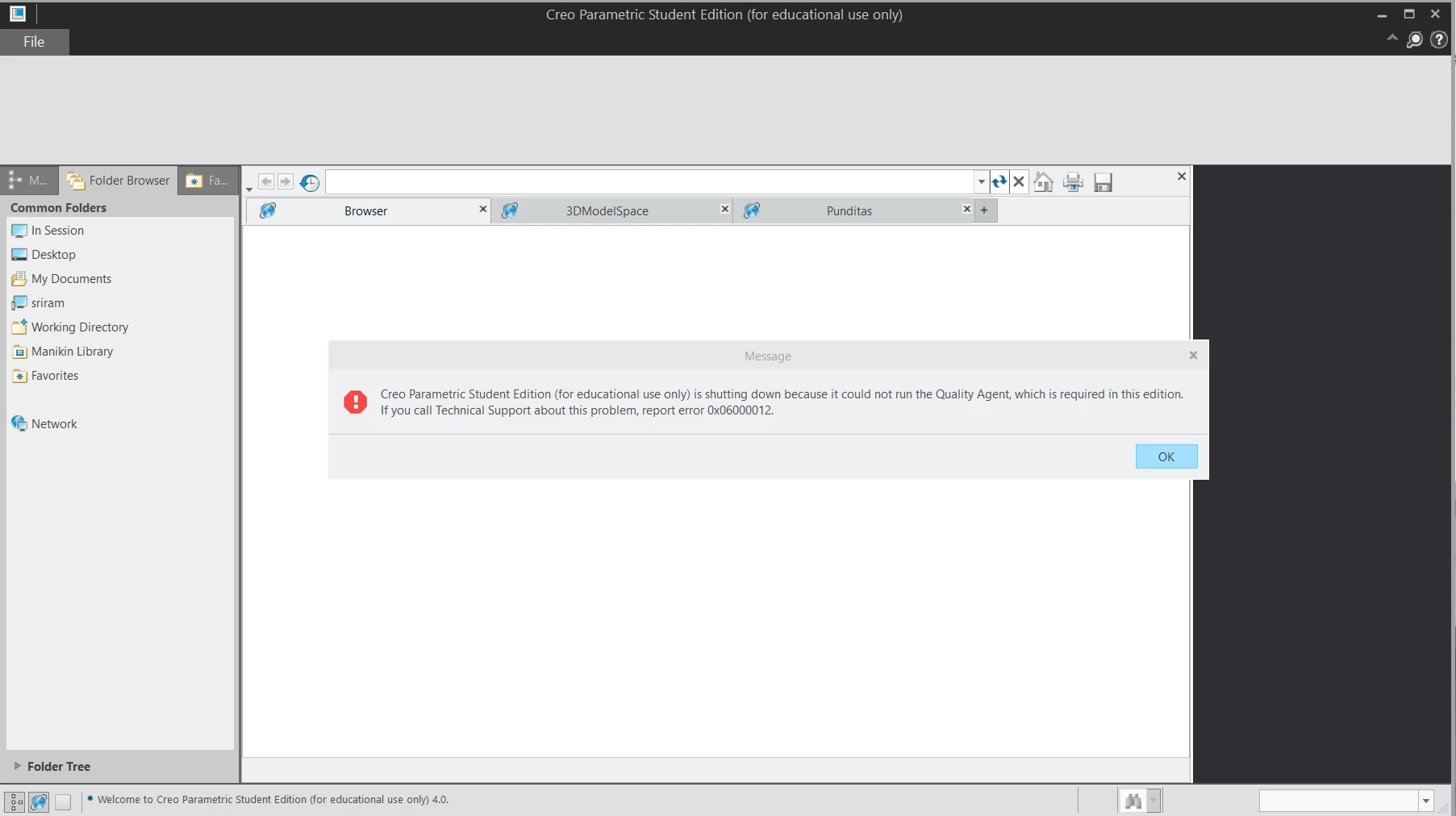The height and width of the screenshot is (816, 1456).
Task: Switch to the Model Tree tab
Action: tap(29, 181)
